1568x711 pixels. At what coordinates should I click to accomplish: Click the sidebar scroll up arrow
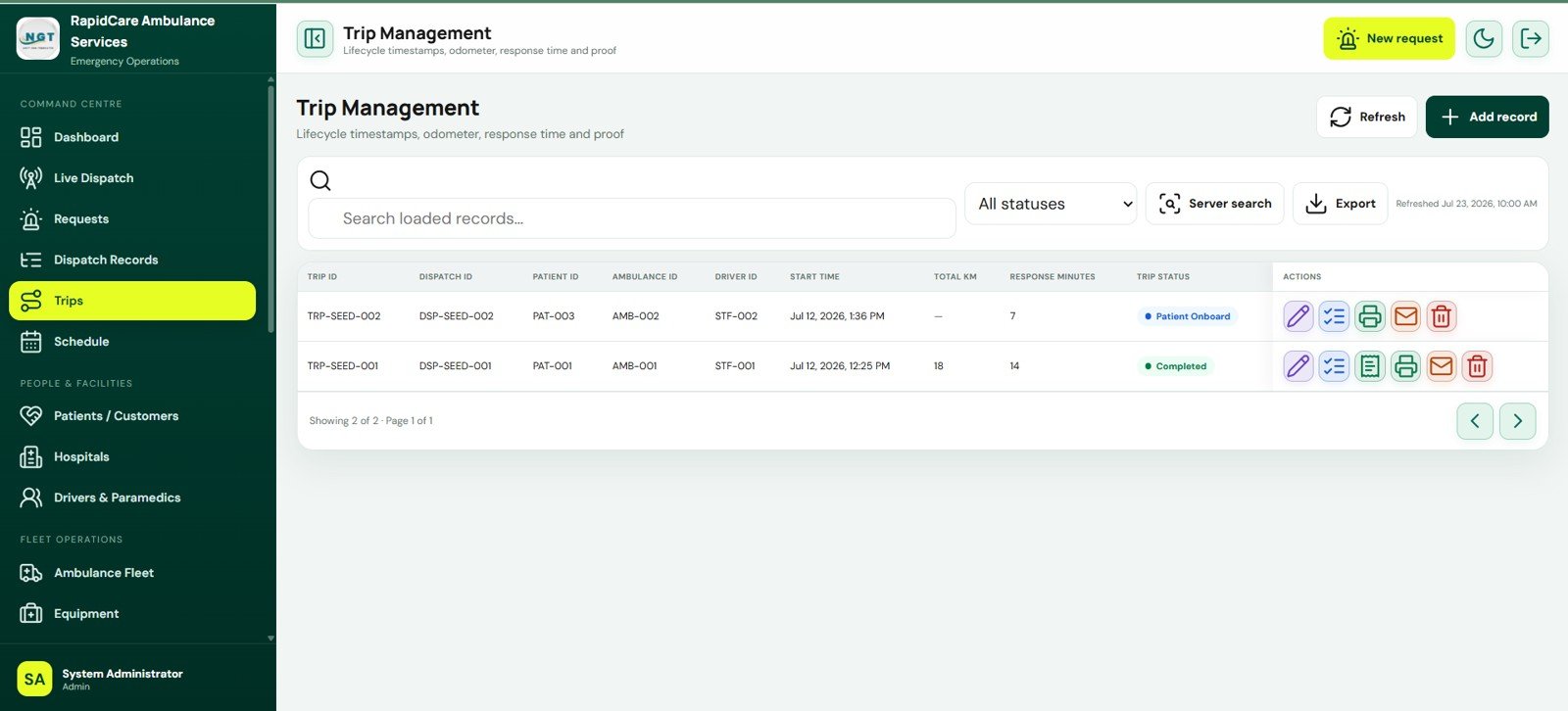click(x=271, y=79)
